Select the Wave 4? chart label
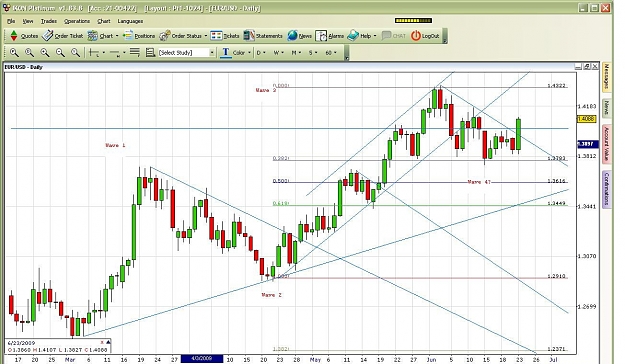This screenshot has width=625, height=364. click(x=479, y=182)
